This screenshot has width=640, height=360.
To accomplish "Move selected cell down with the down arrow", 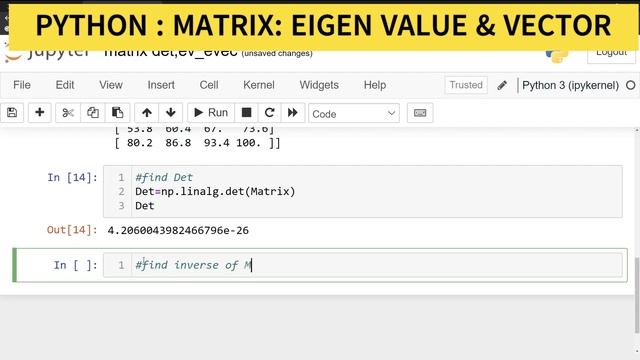I will 171,113.
